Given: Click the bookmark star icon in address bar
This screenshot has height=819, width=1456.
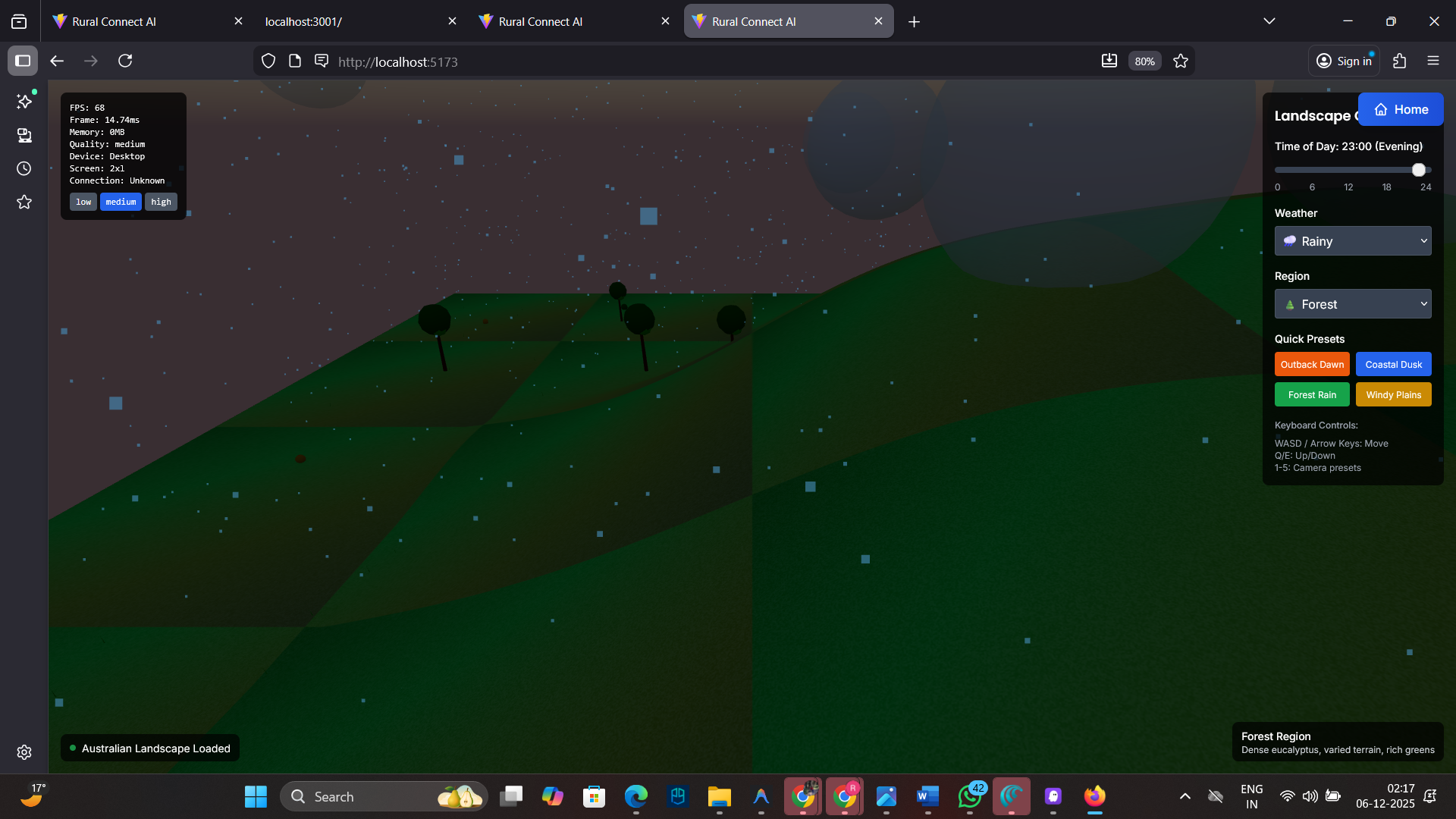Looking at the screenshot, I should tap(1181, 61).
